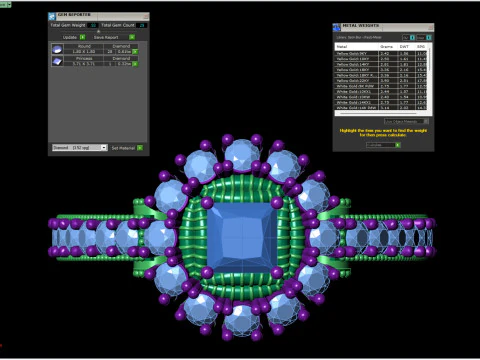Select the bottom round halo diamond
The width and height of the screenshot is (480, 360).
pos(242,320)
